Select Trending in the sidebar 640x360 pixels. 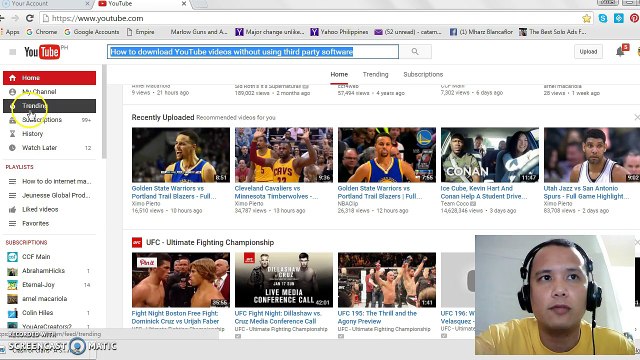tap(49, 106)
